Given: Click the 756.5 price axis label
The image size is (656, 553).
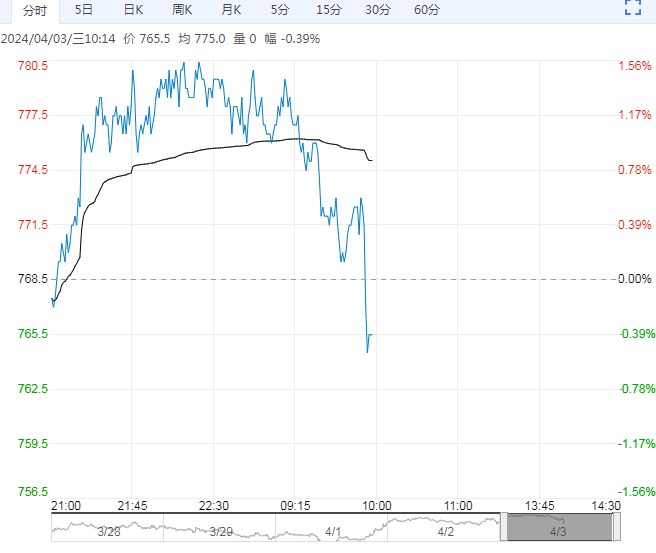Looking at the screenshot, I should coord(33,492).
